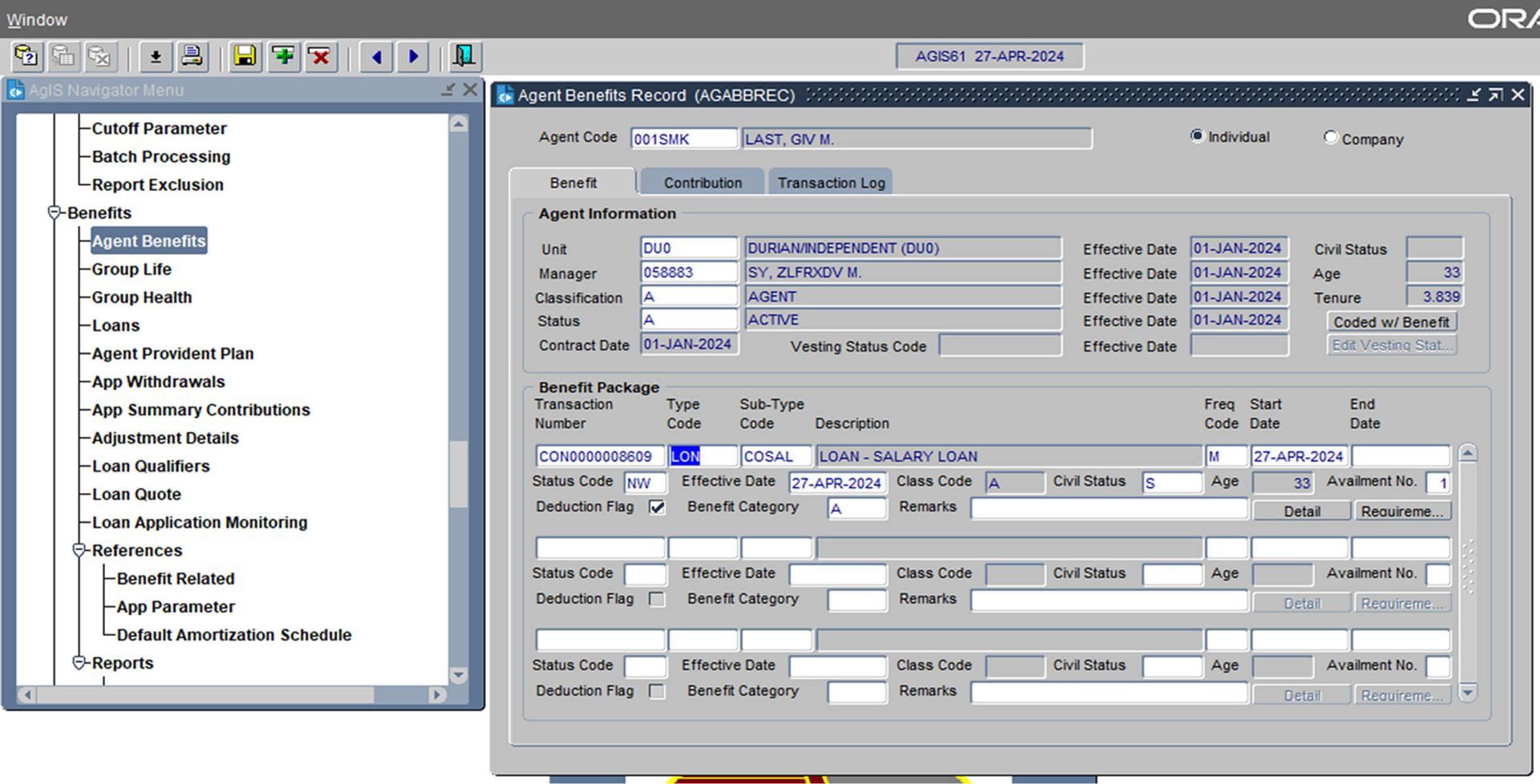This screenshot has height=784, width=1540.
Task: Collapse the References tree node
Action: 79,551
